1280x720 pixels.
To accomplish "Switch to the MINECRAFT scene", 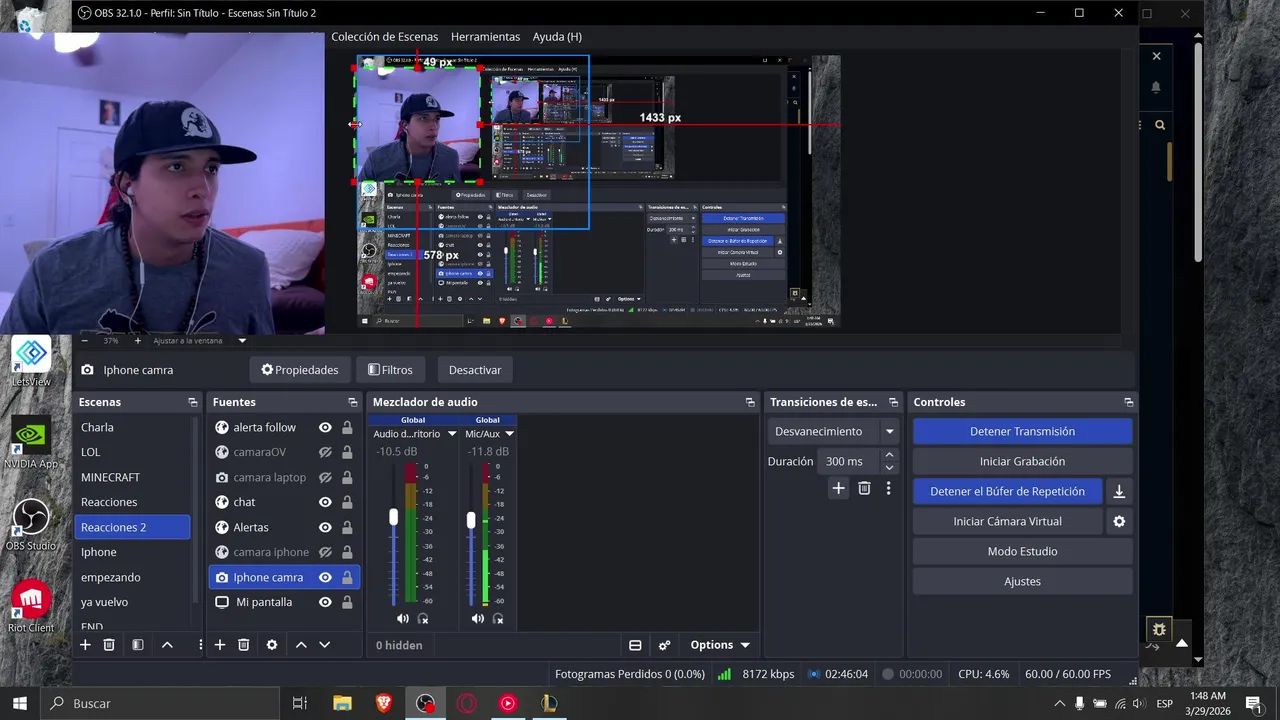I will tap(132, 477).
